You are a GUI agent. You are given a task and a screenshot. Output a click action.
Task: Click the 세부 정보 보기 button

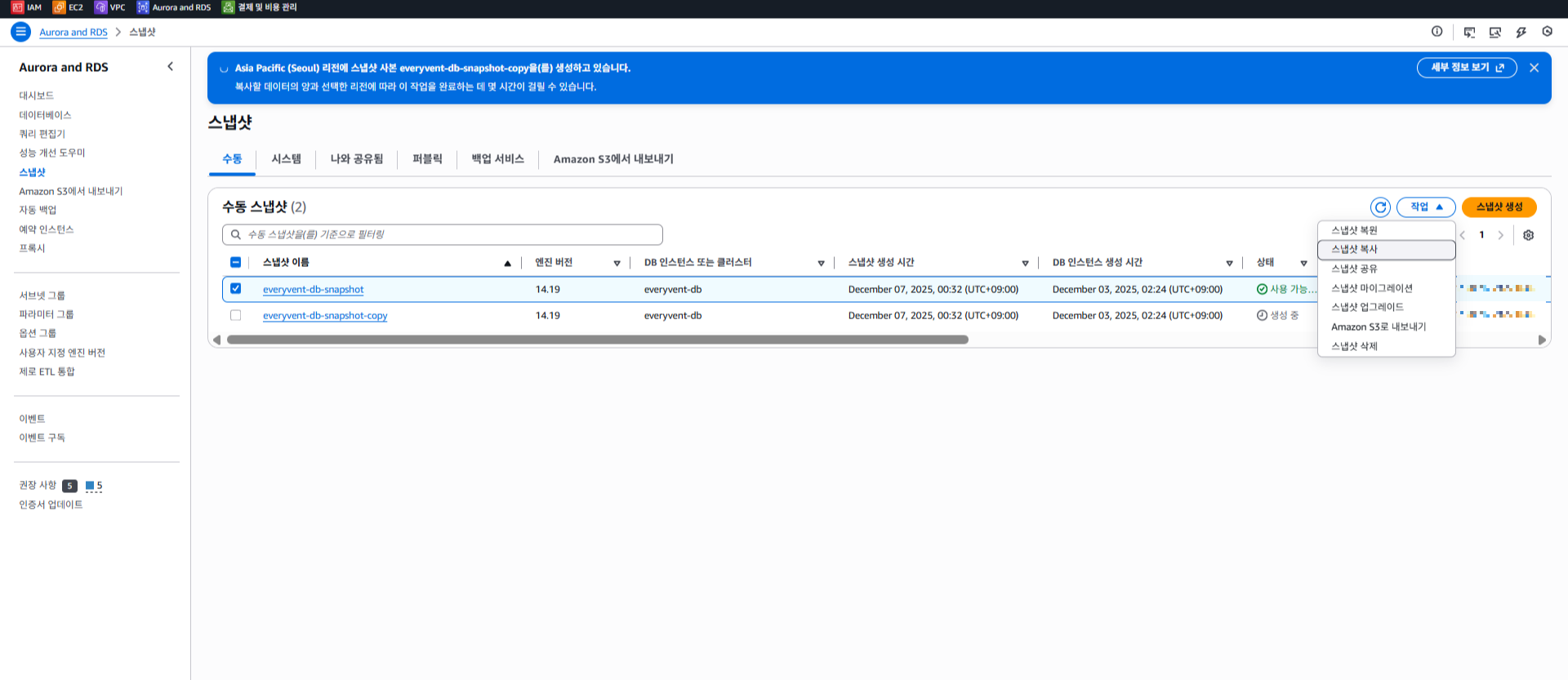tap(1467, 68)
